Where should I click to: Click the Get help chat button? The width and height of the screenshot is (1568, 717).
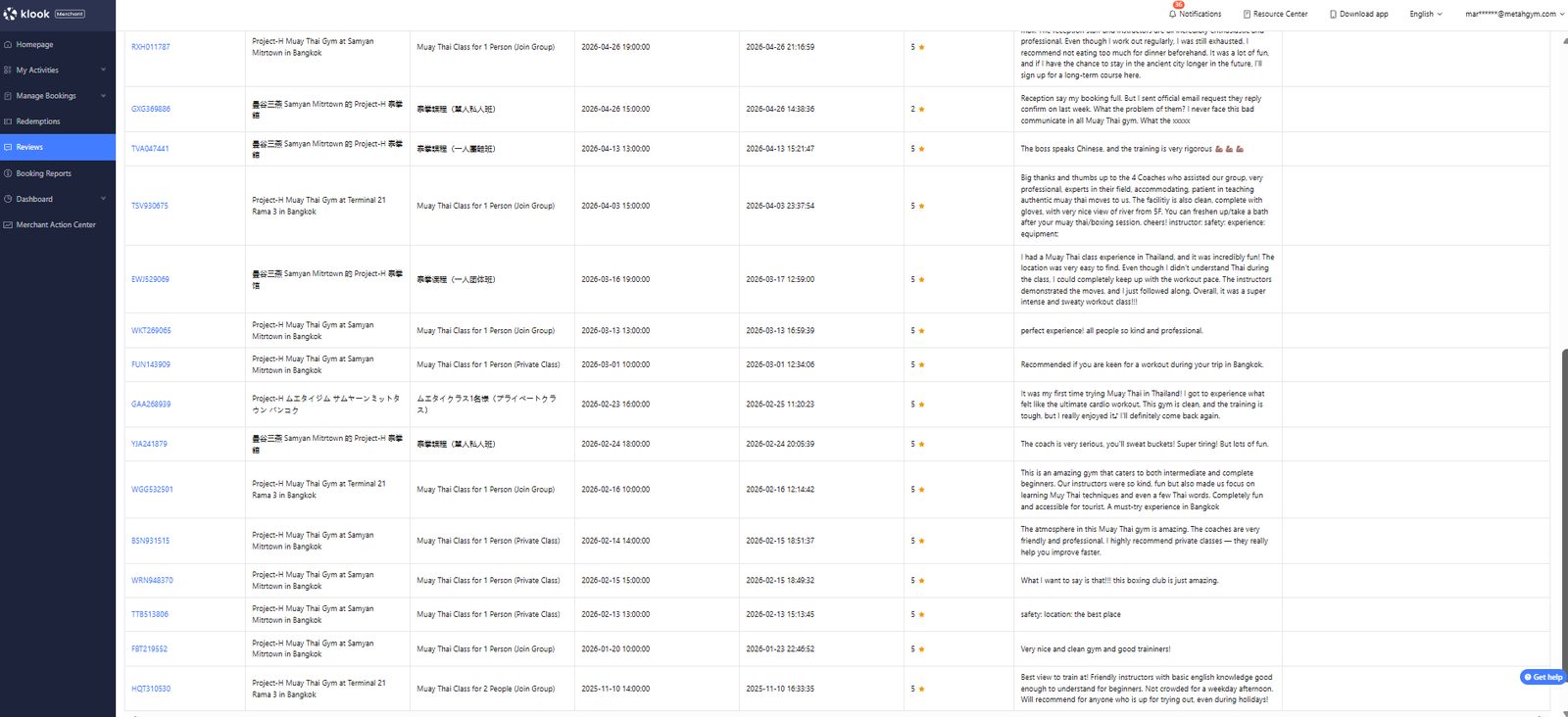tap(1543, 677)
